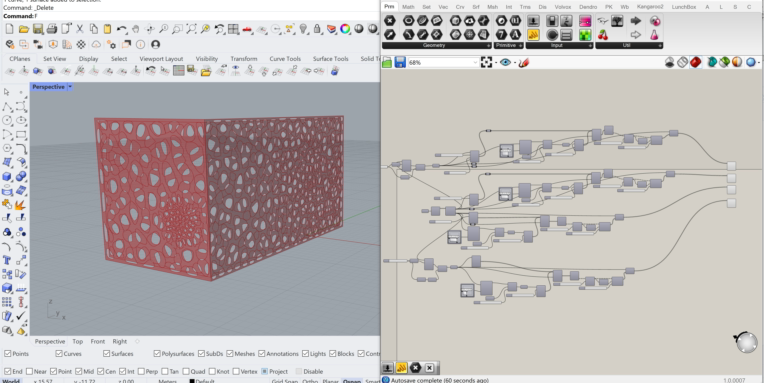
Task: Click the pink flask component icon in Util
Action: coord(654,35)
